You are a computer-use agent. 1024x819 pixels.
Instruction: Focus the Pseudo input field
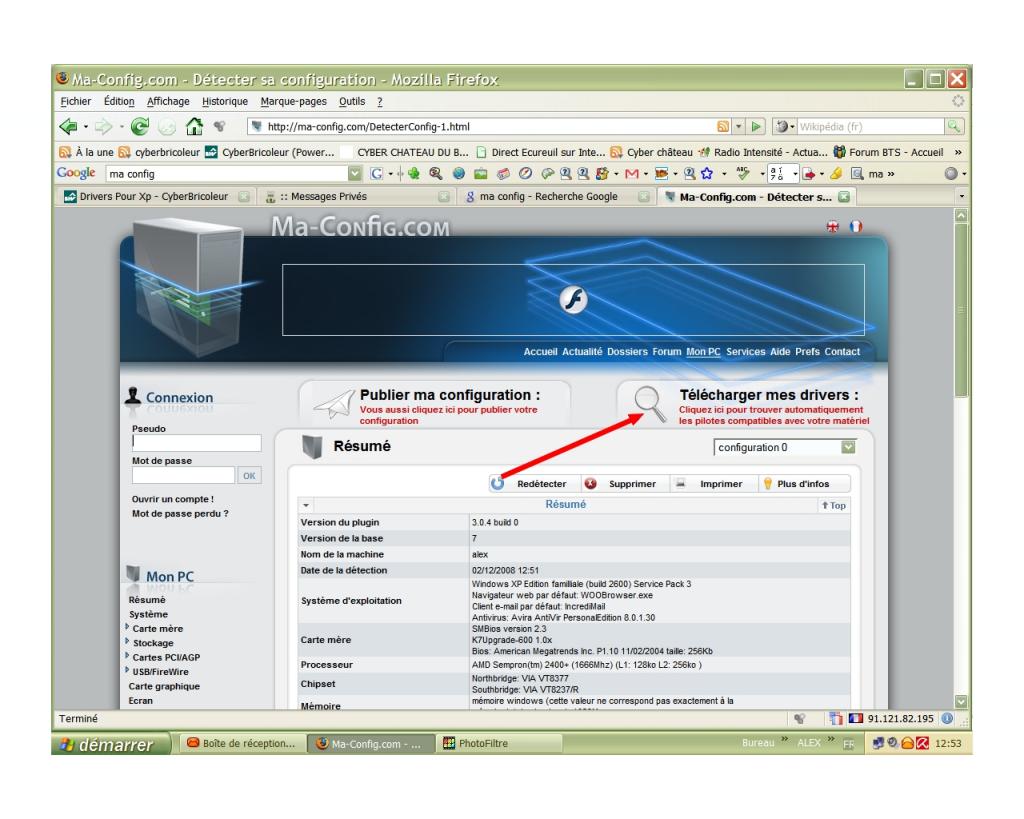(197, 443)
